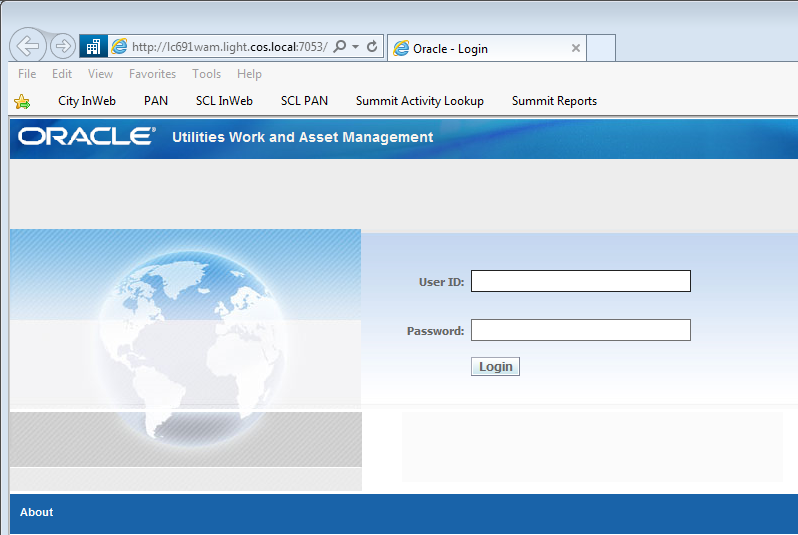This screenshot has width=798, height=535.
Task: Refresh the page with reload icon
Action: coord(372,47)
